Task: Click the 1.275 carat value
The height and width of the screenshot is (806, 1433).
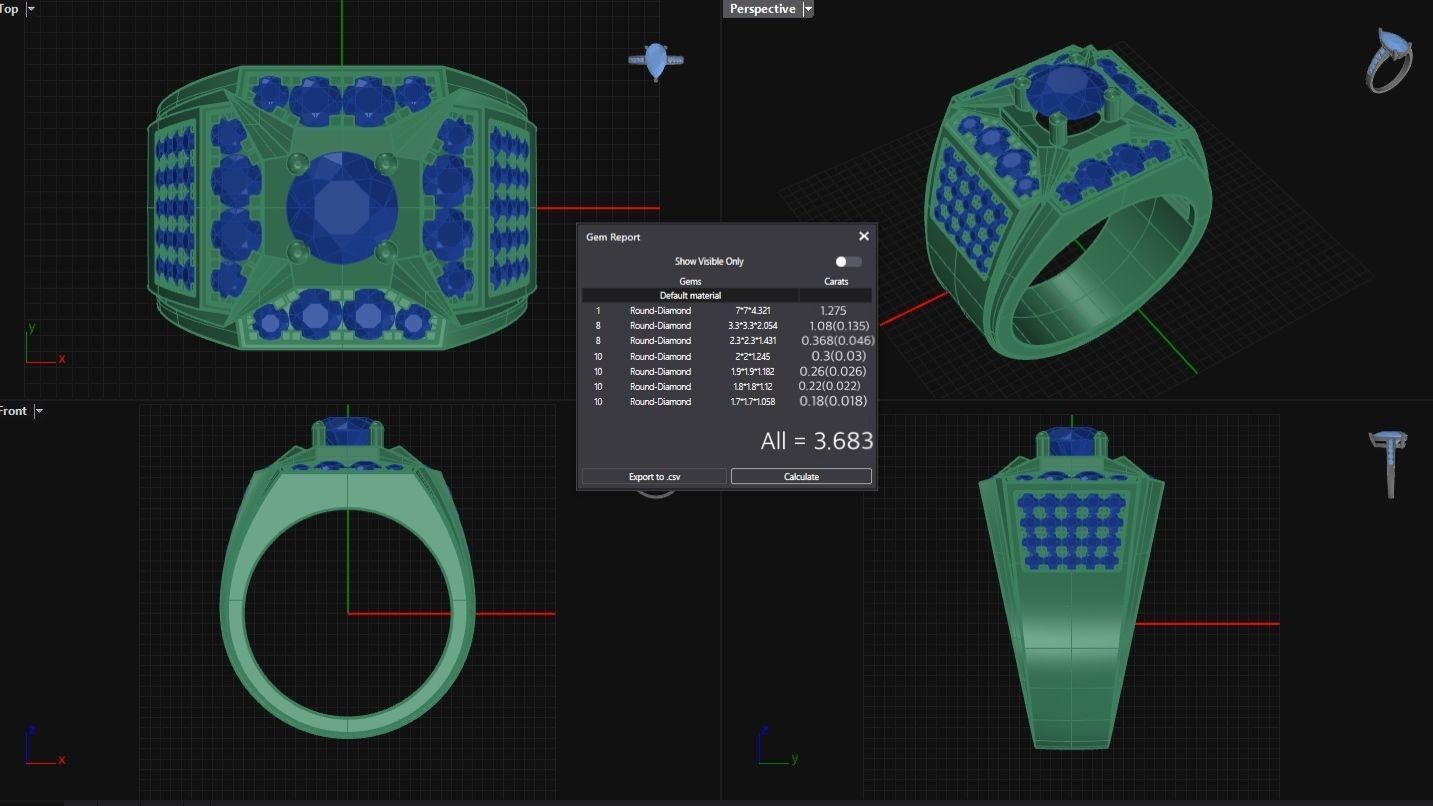Action: click(x=833, y=311)
